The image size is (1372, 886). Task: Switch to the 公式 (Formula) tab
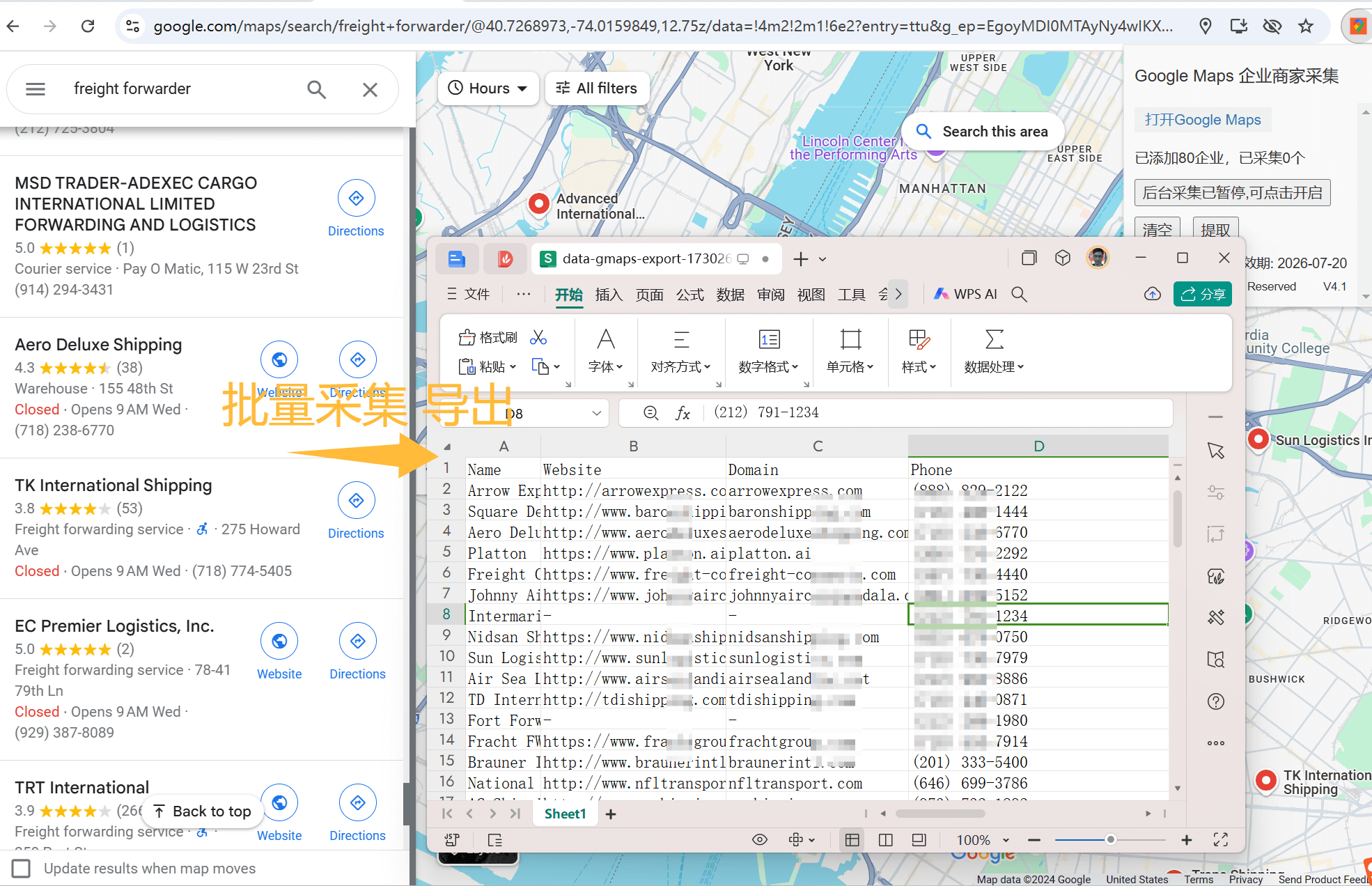[x=689, y=295]
